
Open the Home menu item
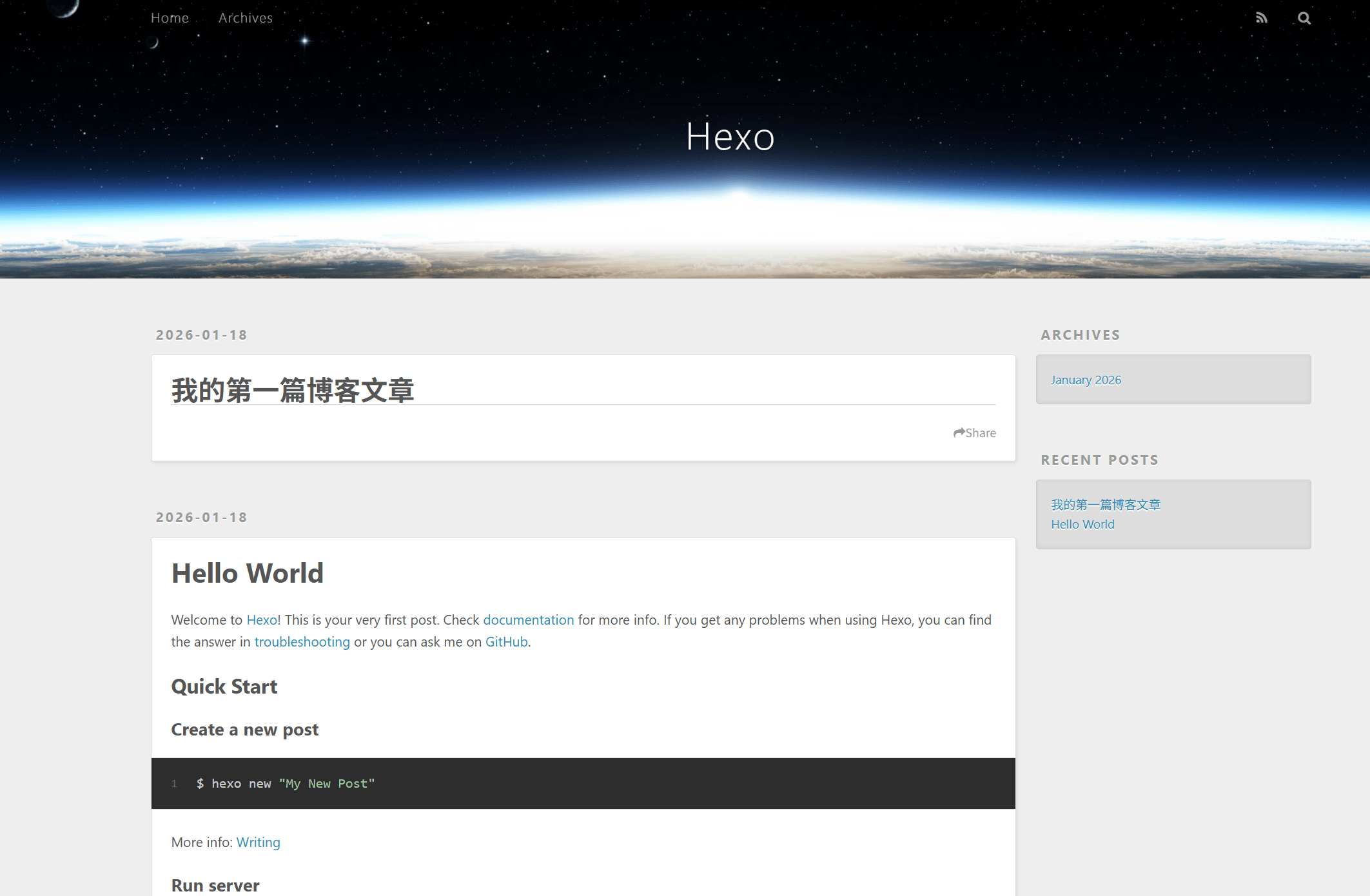(x=170, y=18)
